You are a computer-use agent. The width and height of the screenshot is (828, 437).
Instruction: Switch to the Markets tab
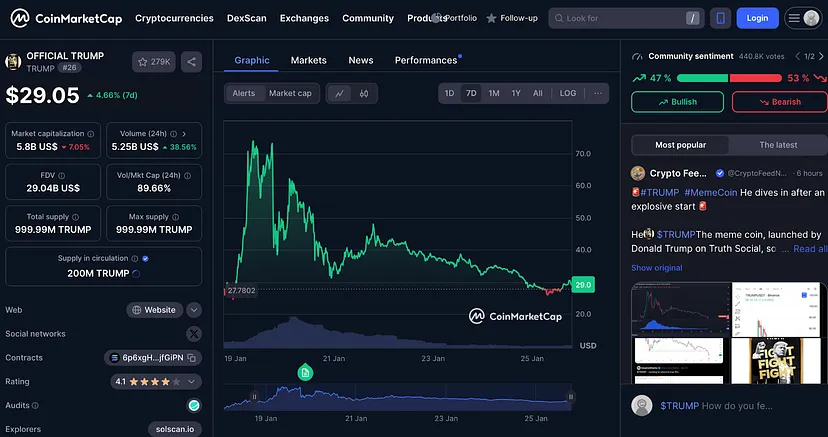(x=308, y=61)
